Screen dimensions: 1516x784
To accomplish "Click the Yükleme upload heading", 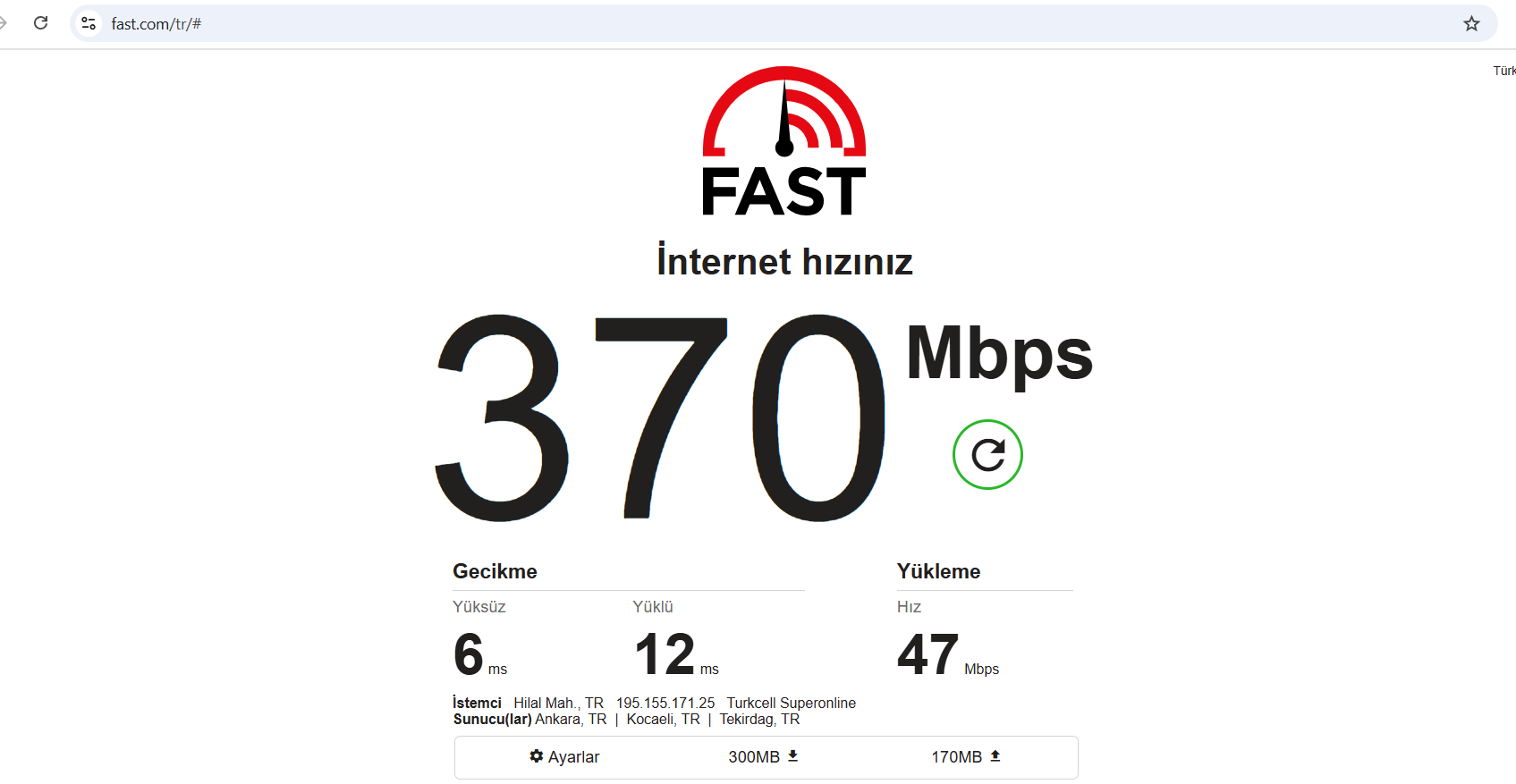I will (938, 571).
